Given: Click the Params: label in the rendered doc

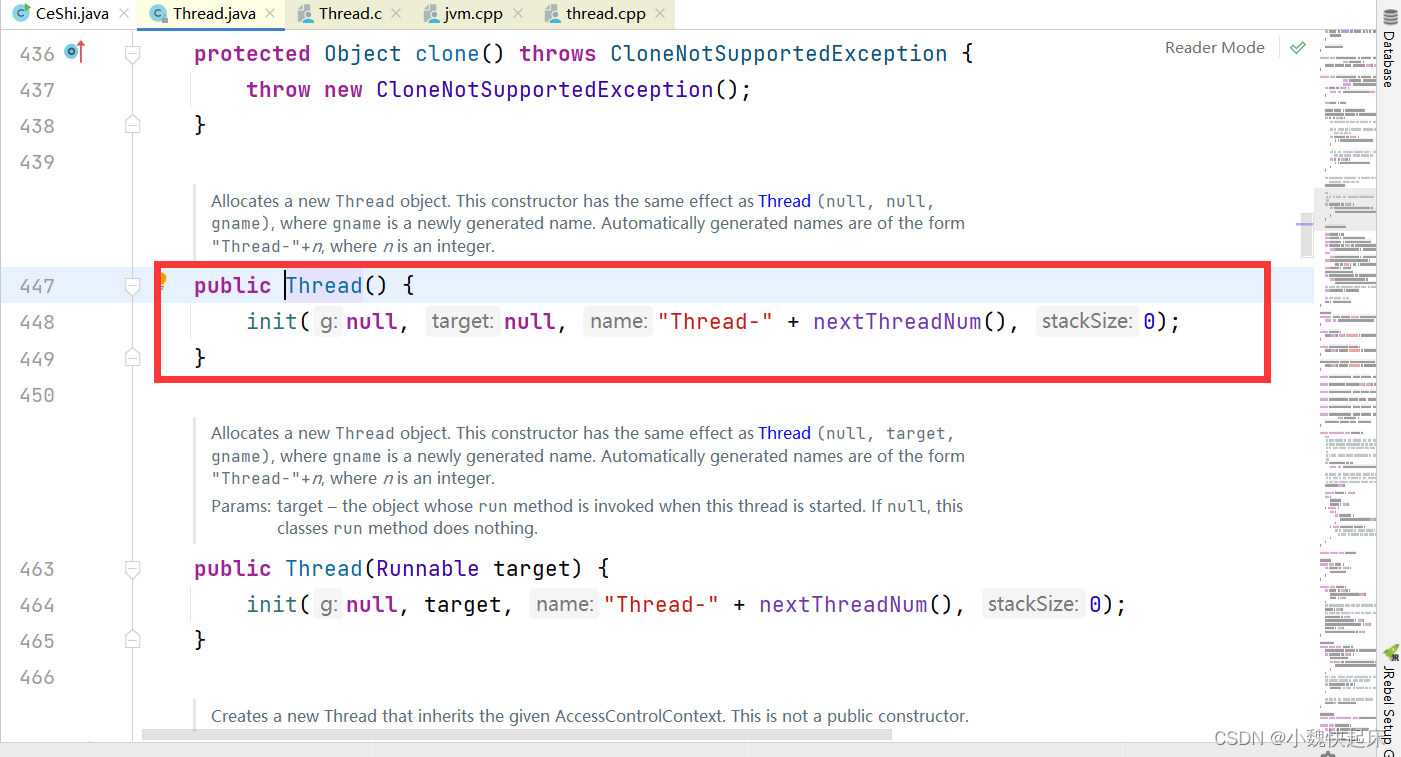Looking at the screenshot, I should pyautogui.click(x=241, y=506).
